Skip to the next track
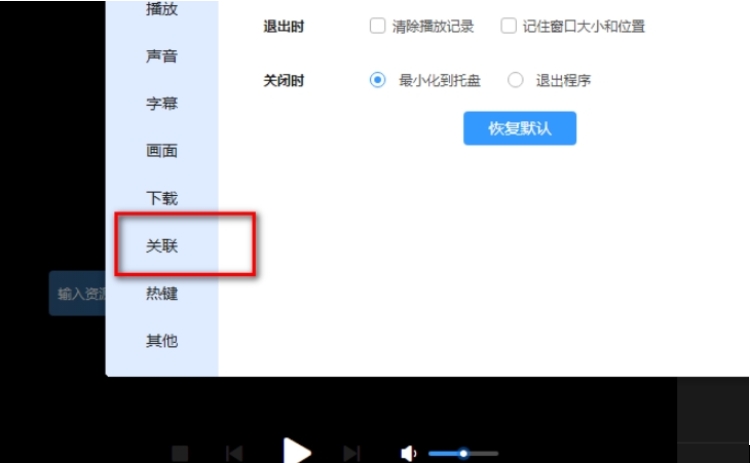 tap(352, 453)
